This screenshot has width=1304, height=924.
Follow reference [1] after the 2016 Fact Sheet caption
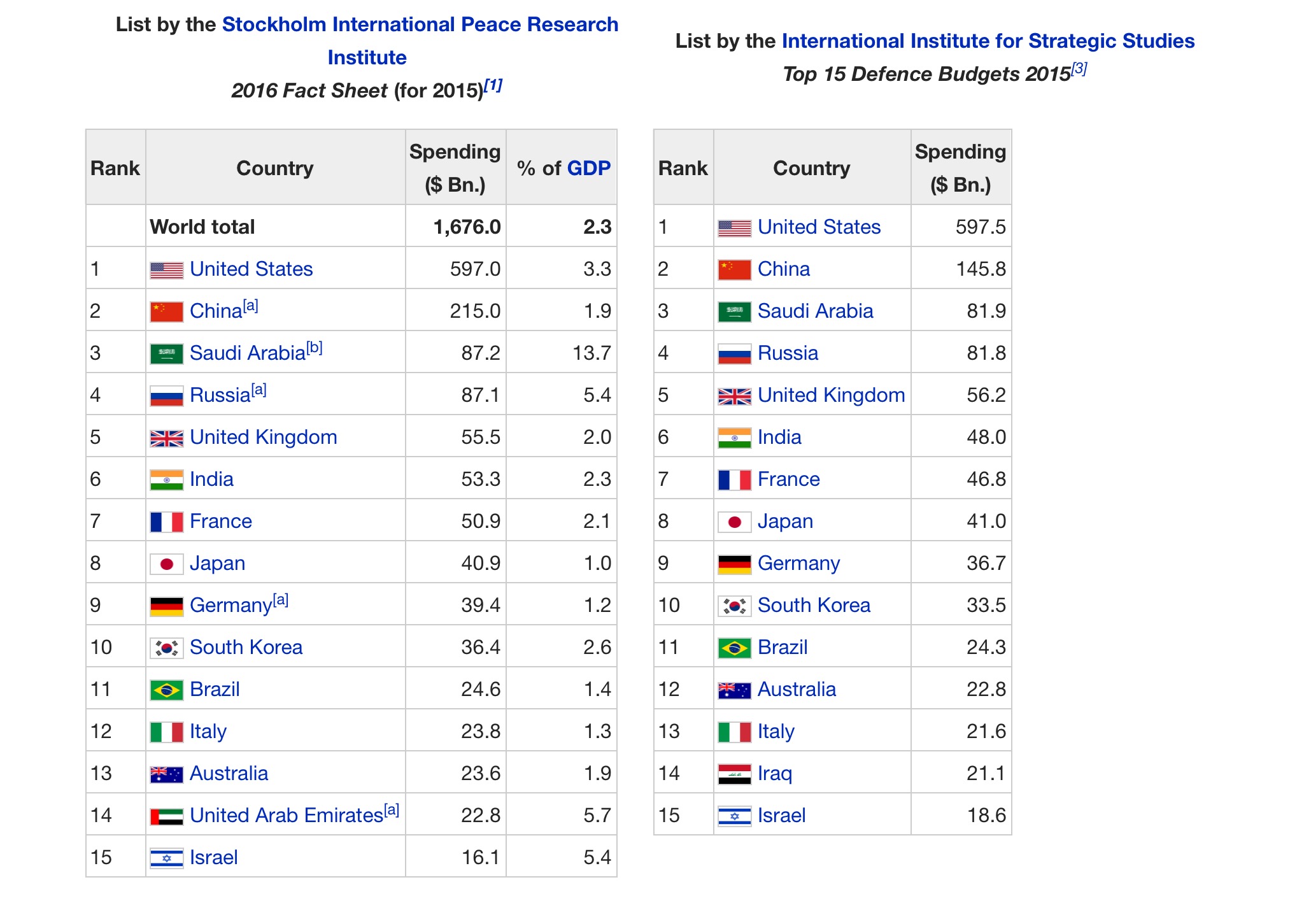[493, 85]
